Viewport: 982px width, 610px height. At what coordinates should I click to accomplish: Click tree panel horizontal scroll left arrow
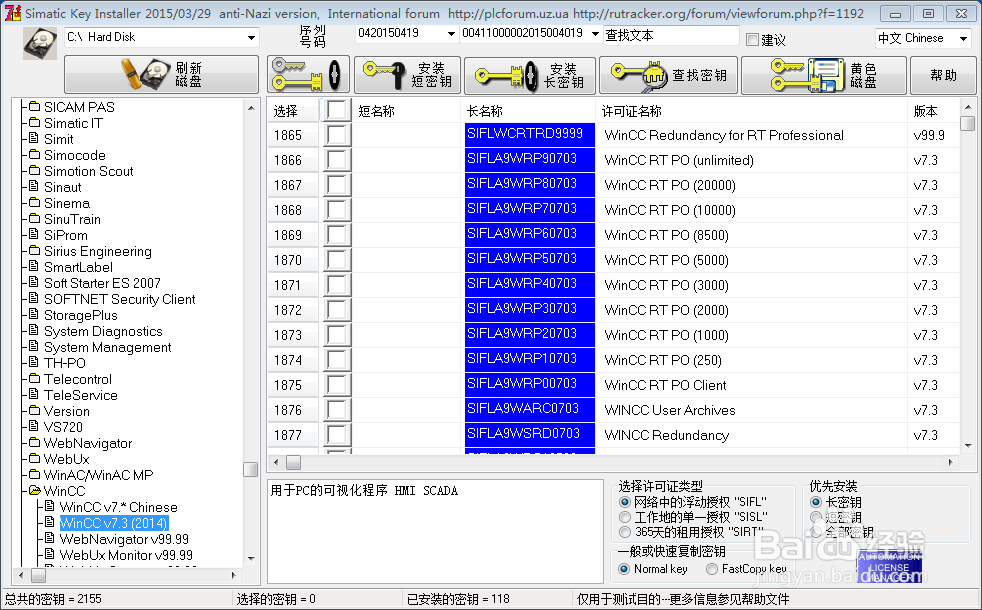click(22, 574)
